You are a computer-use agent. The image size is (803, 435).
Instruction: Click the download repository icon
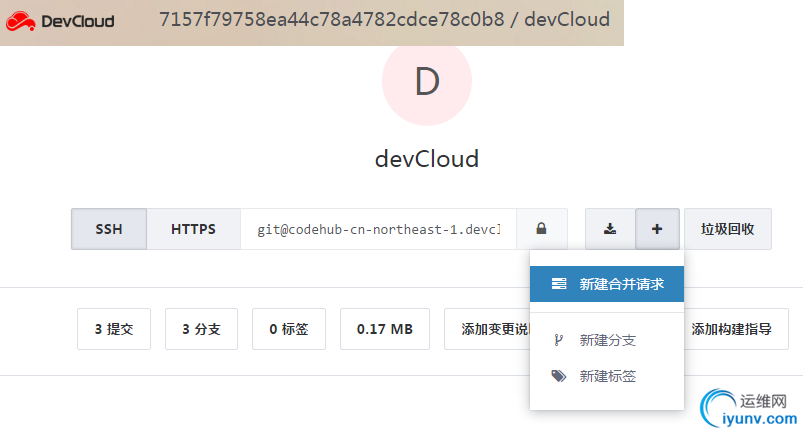pos(609,229)
